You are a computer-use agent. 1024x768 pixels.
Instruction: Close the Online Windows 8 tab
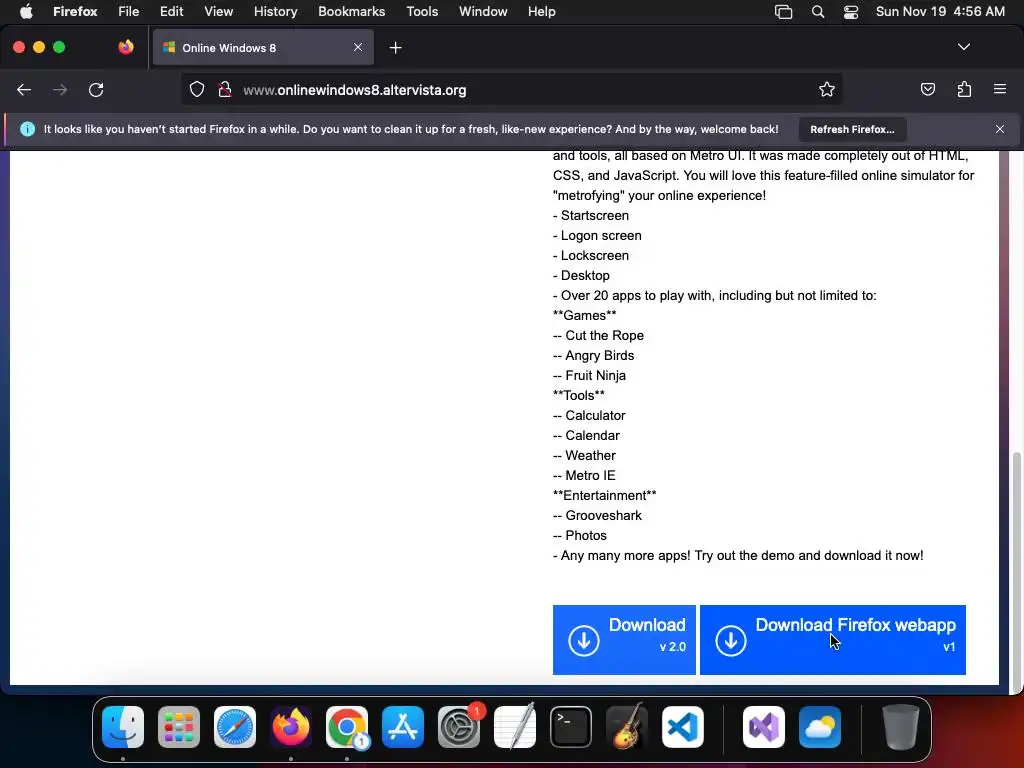click(x=358, y=47)
